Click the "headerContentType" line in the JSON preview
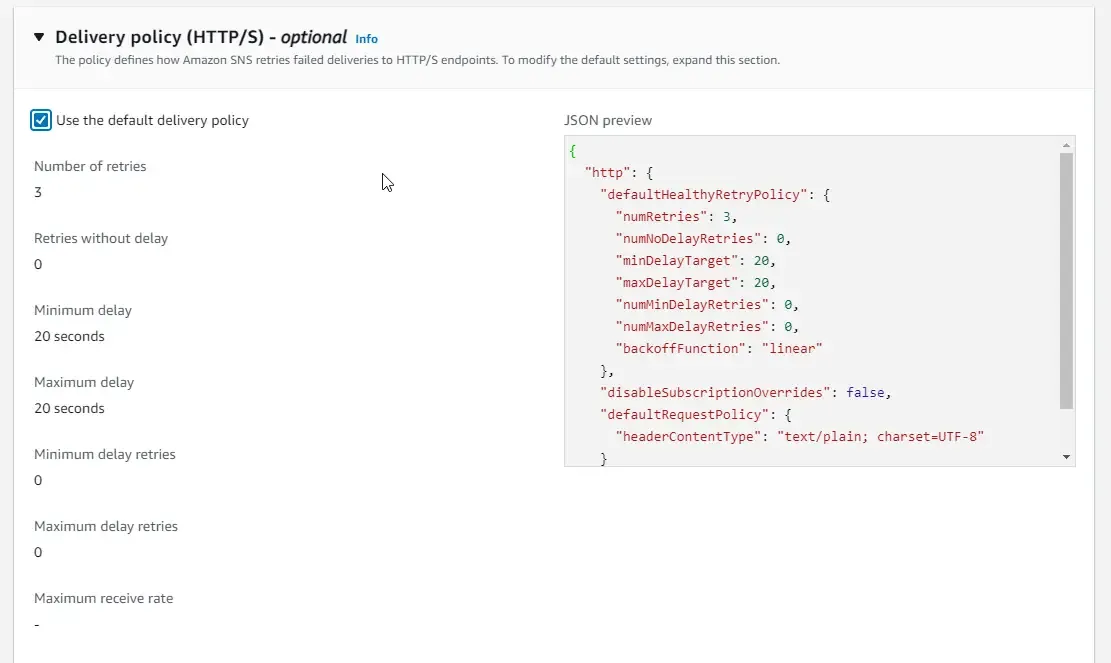This screenshot has width=1111, height=663. coord(800,436)
